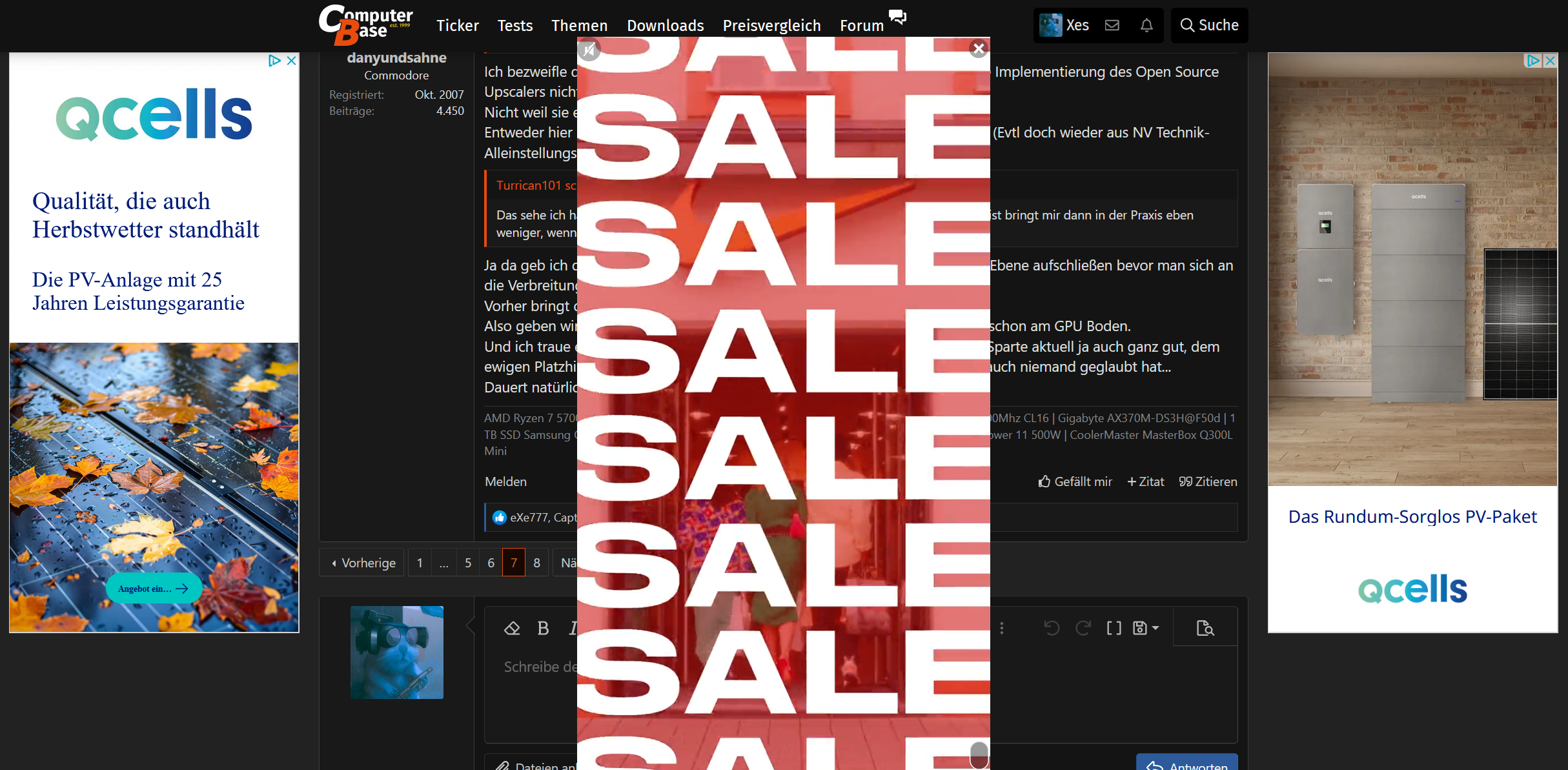Go to page 8 of thread
Image resolution: width=1568 pixels, height=770 pixels.
pos(536,563)
